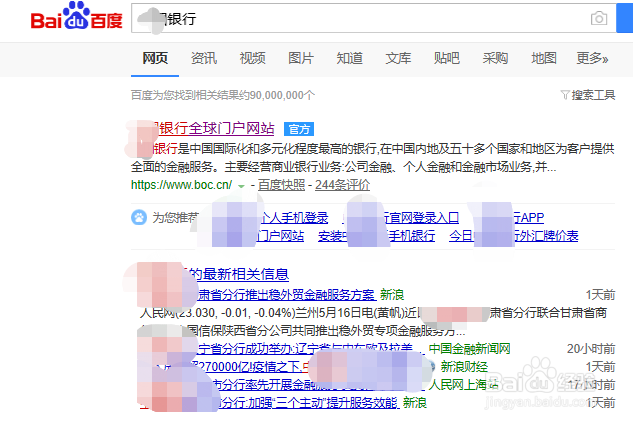Open 搜索工具 filter options
Screen dimensions: 633x424
click(x=593, y=95)
